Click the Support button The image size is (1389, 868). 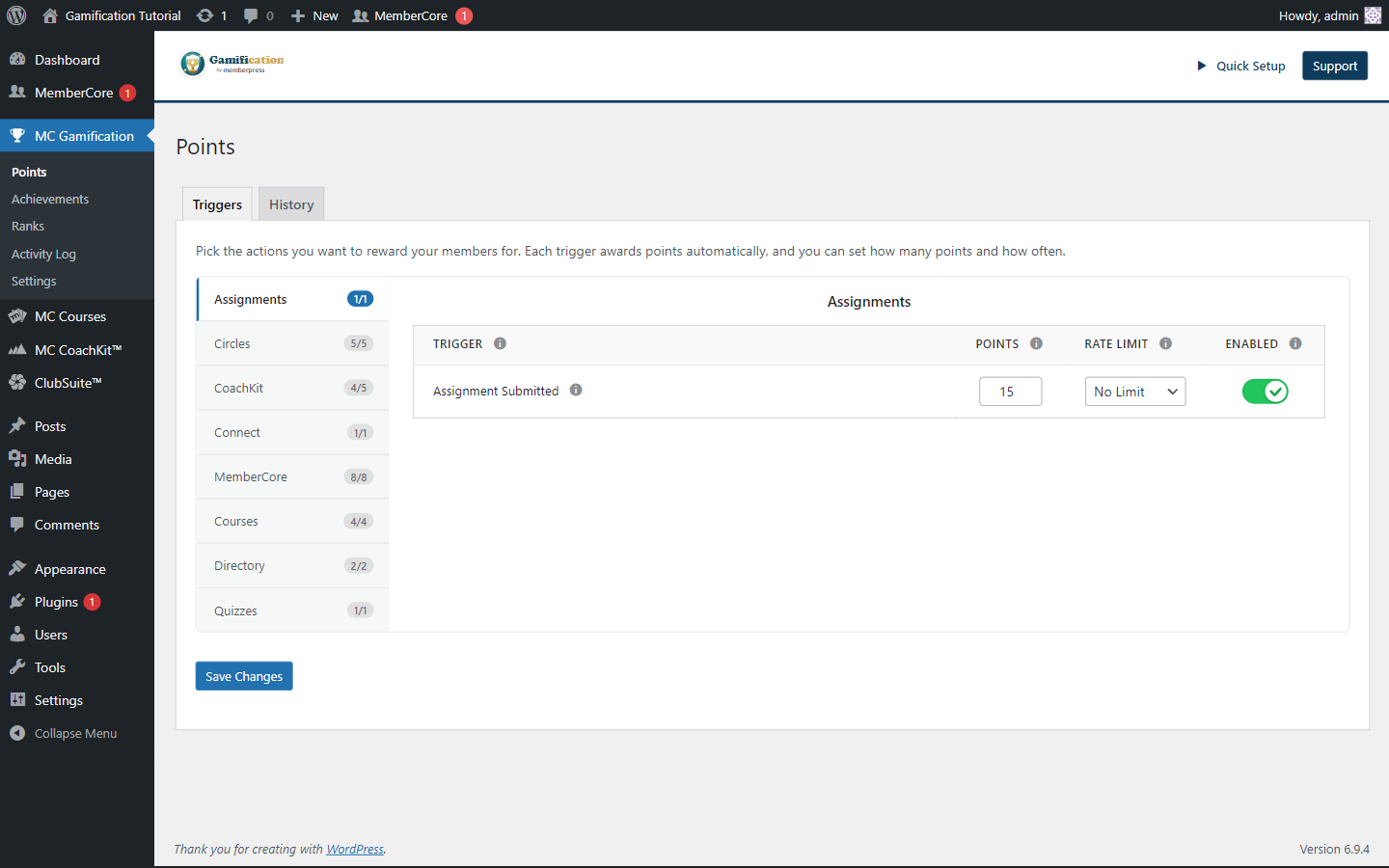coord(1335,66)
